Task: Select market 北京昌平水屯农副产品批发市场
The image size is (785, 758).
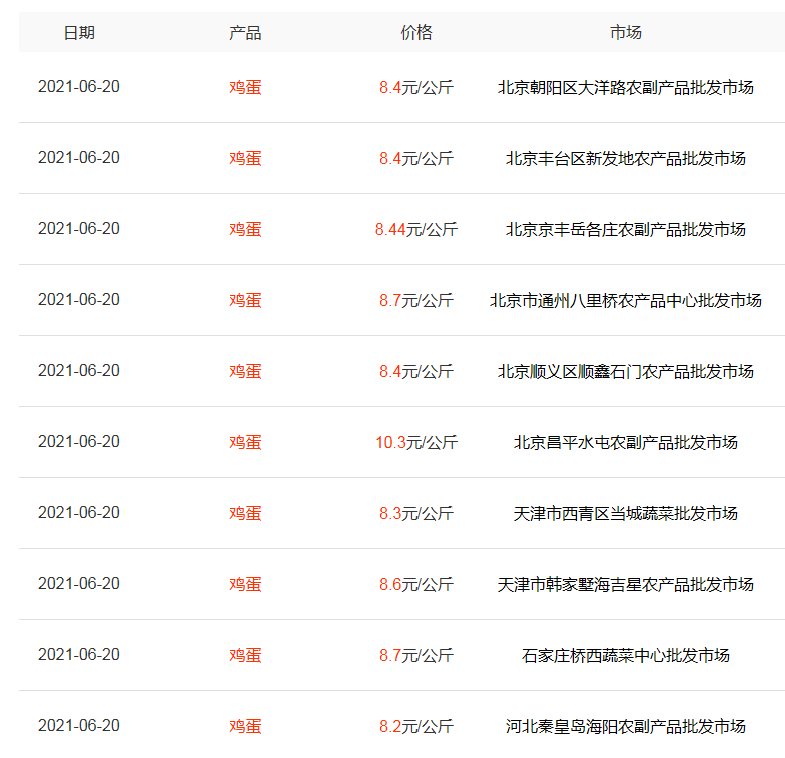Action: [x=625, y=443]
